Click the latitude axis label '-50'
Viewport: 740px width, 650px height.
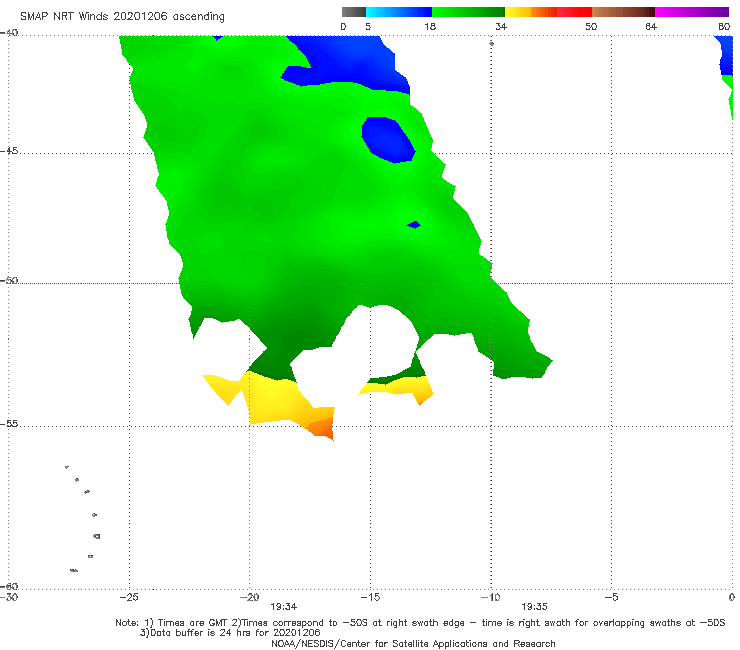tap(9, 280)
